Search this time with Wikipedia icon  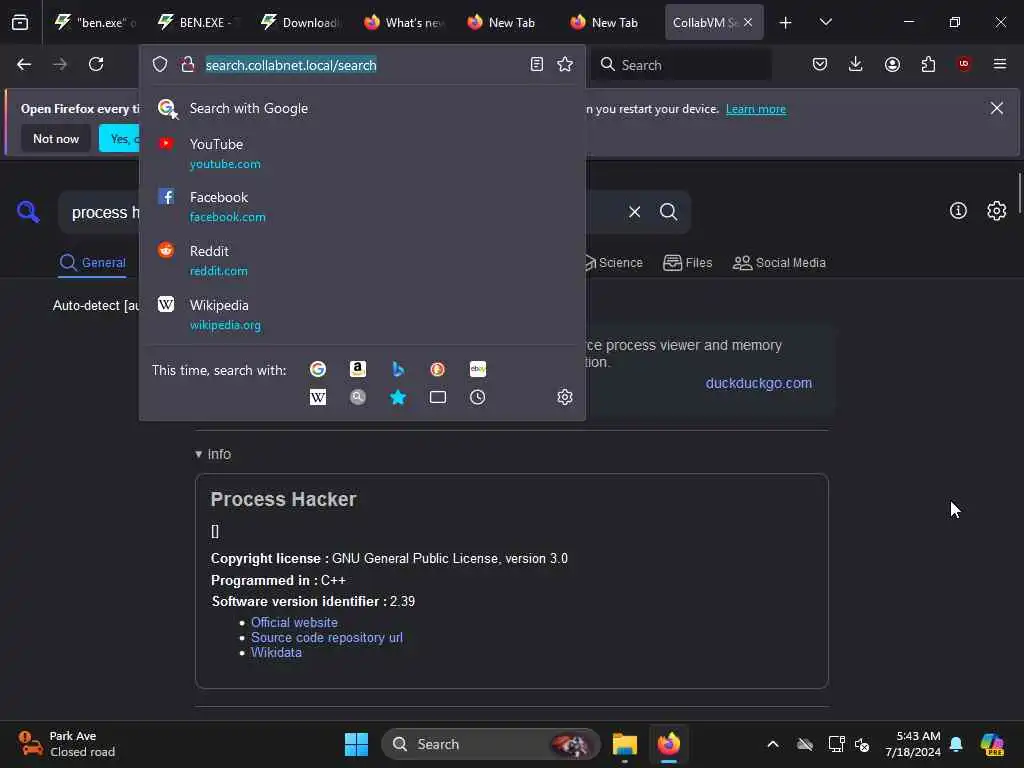coord(318,397)
